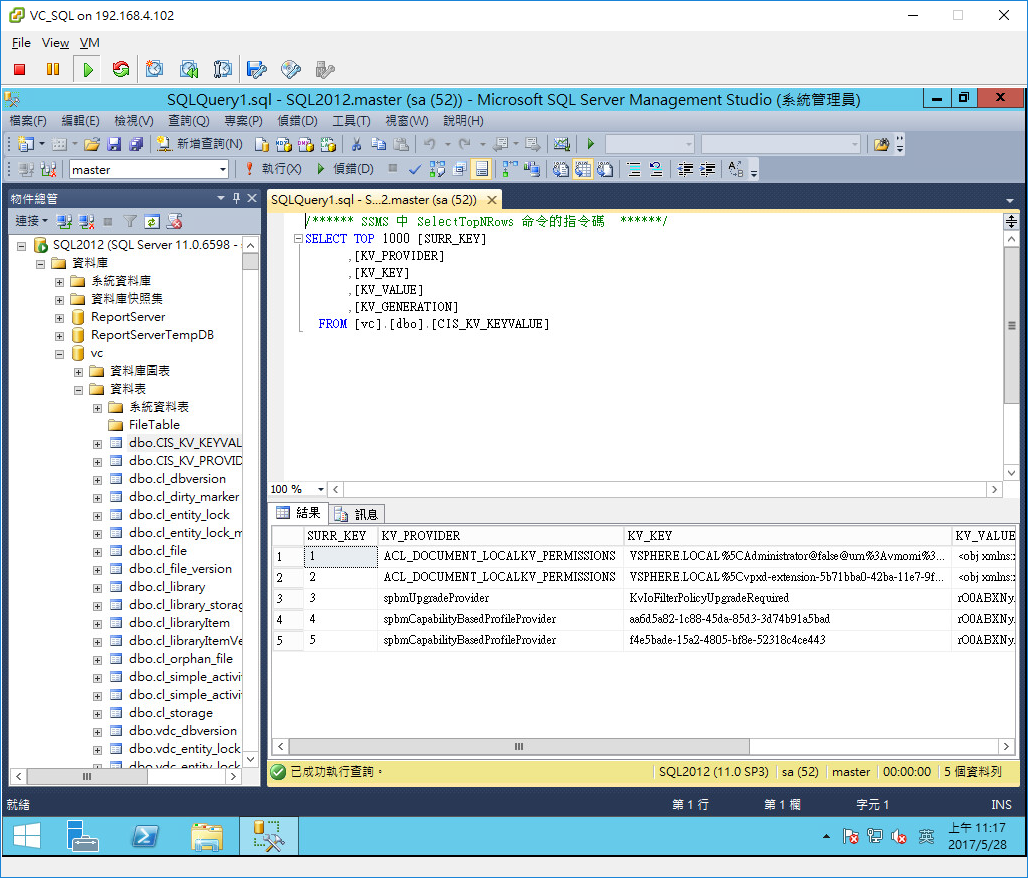Click the Decrease Indent icon

[x=685, y=169]
